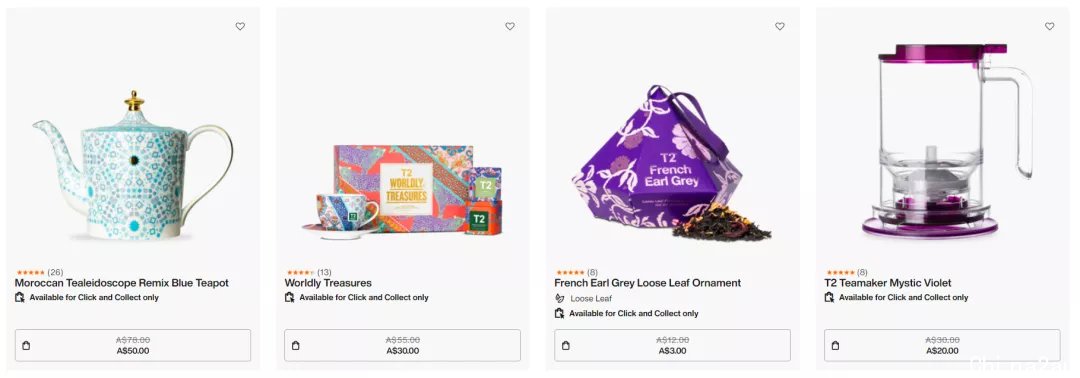Click Click and Collect icon under Worldly Treasures

[x=289, y=297]
